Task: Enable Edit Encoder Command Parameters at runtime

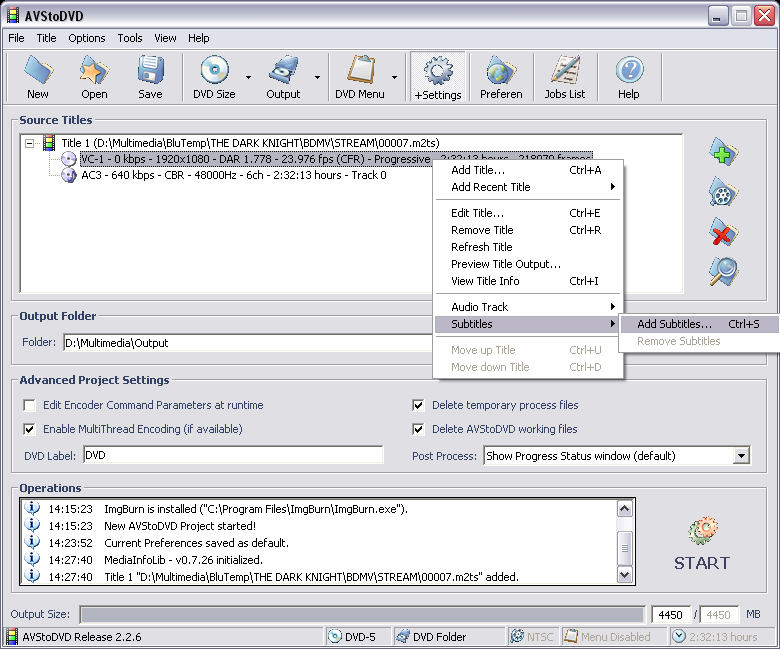Action: tap(29, 405)
